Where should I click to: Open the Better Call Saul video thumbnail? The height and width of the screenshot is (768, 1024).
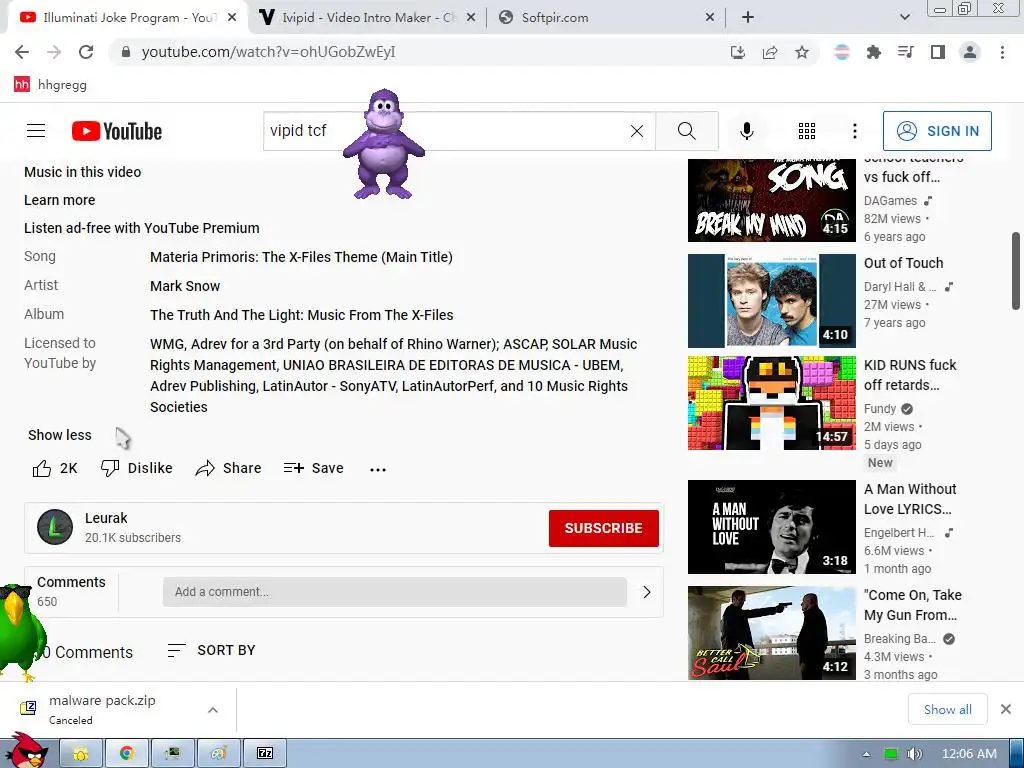coord(771,633)
